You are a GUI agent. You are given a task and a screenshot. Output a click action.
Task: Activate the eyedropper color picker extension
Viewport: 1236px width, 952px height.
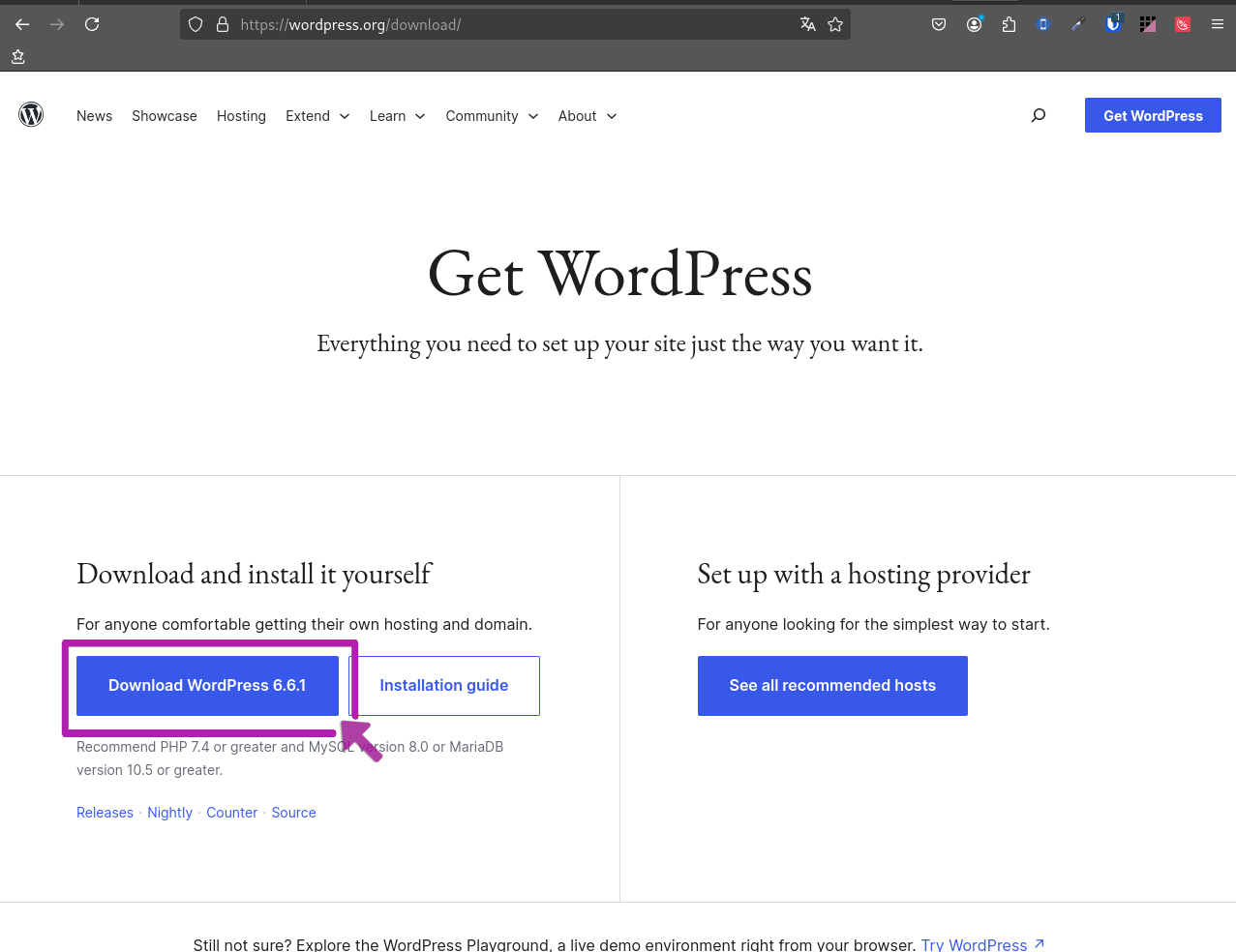pos(1078,24)
